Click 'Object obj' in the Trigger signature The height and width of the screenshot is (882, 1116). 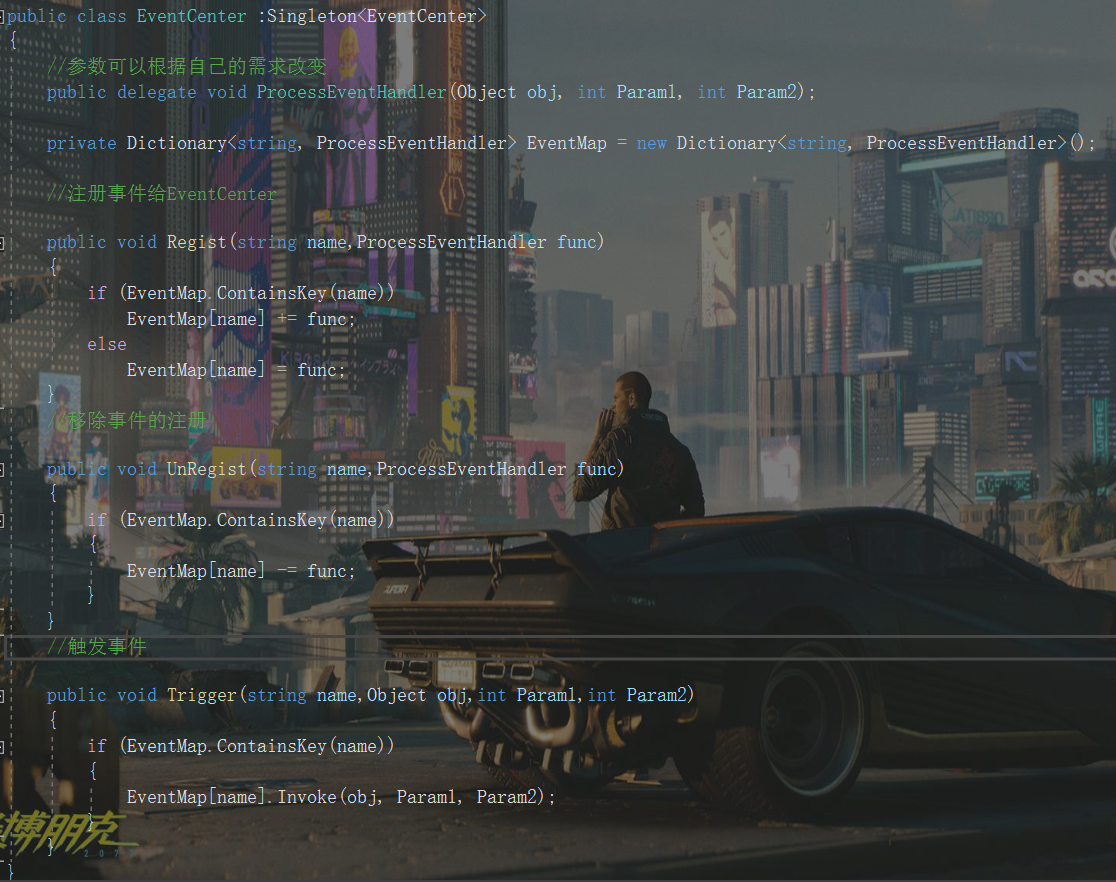tap(417, 695)
